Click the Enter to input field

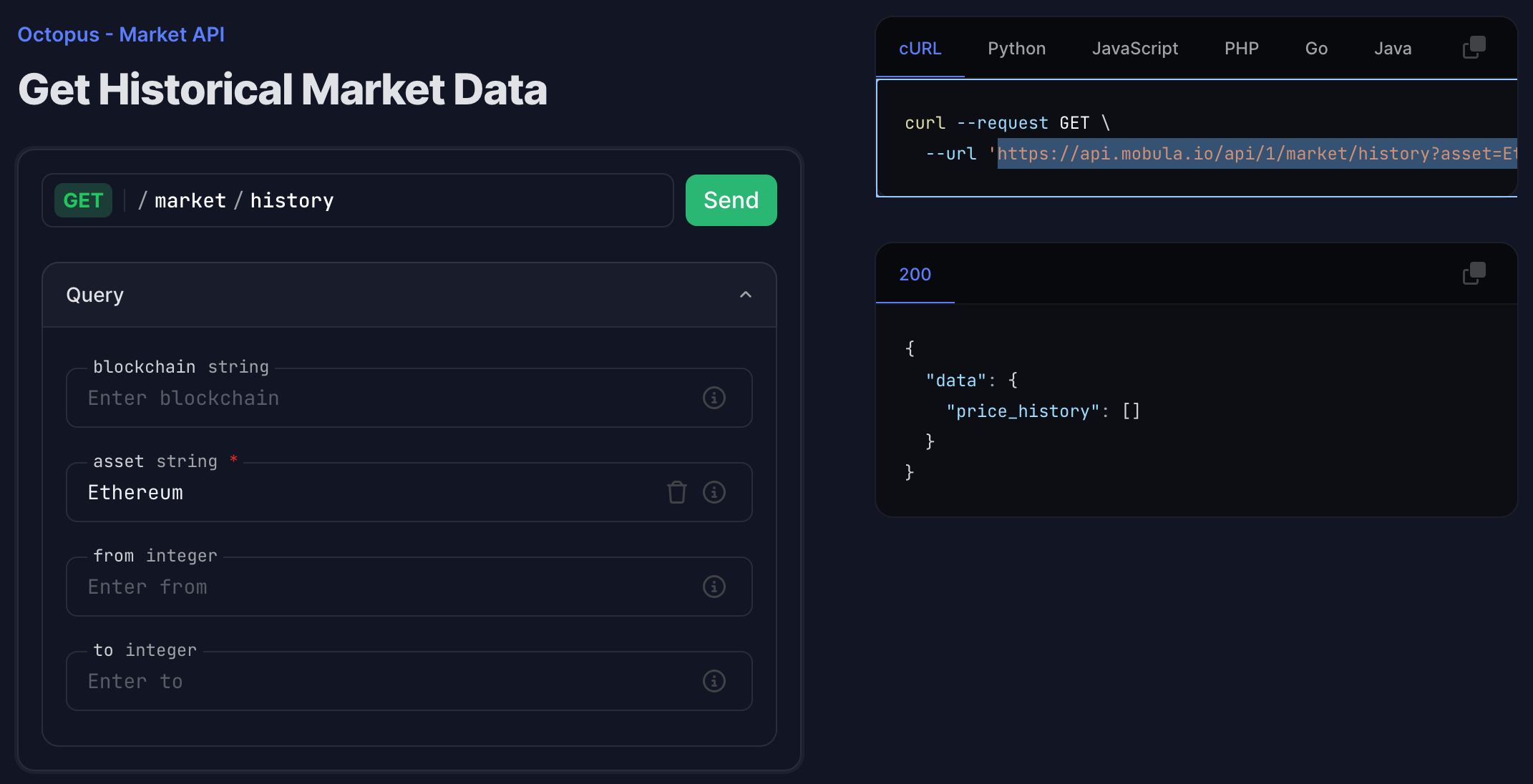tap(386, 682)
